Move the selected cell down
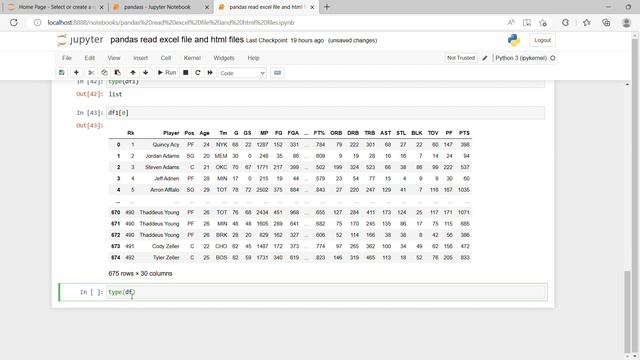This screenshot has height=360, width=640. (x=146, y=73)
